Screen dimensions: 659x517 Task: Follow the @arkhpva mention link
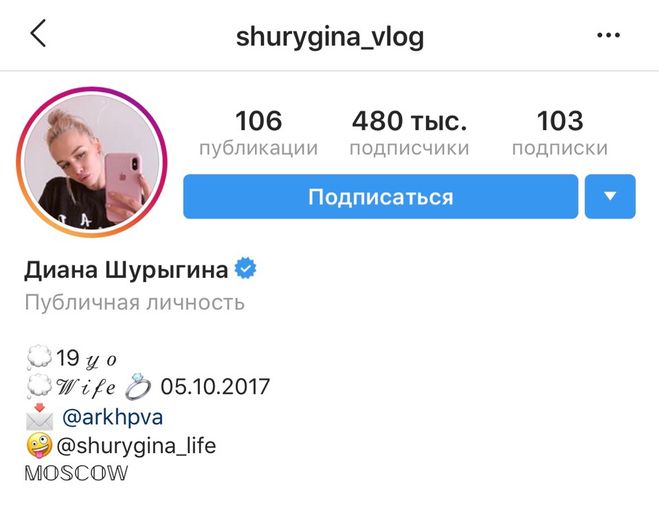pyautogui.click(x=112, y=417)
